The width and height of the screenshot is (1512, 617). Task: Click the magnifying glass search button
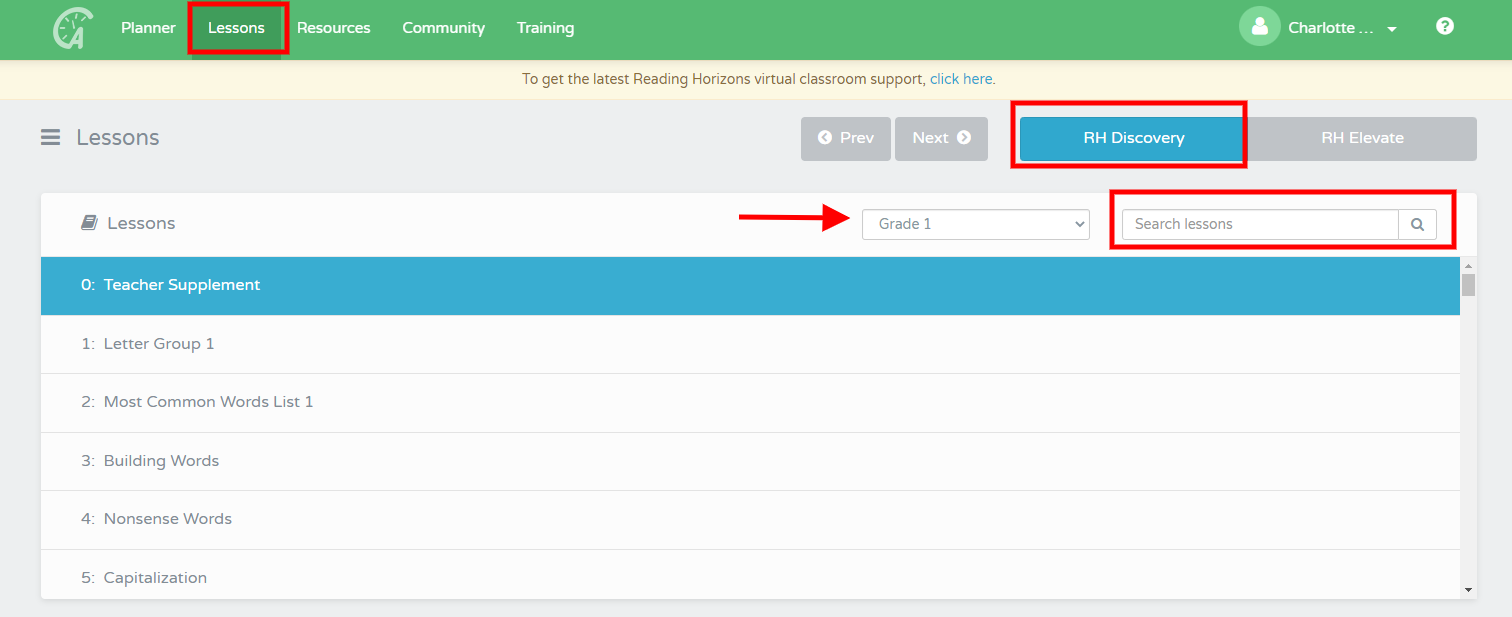1417,224
